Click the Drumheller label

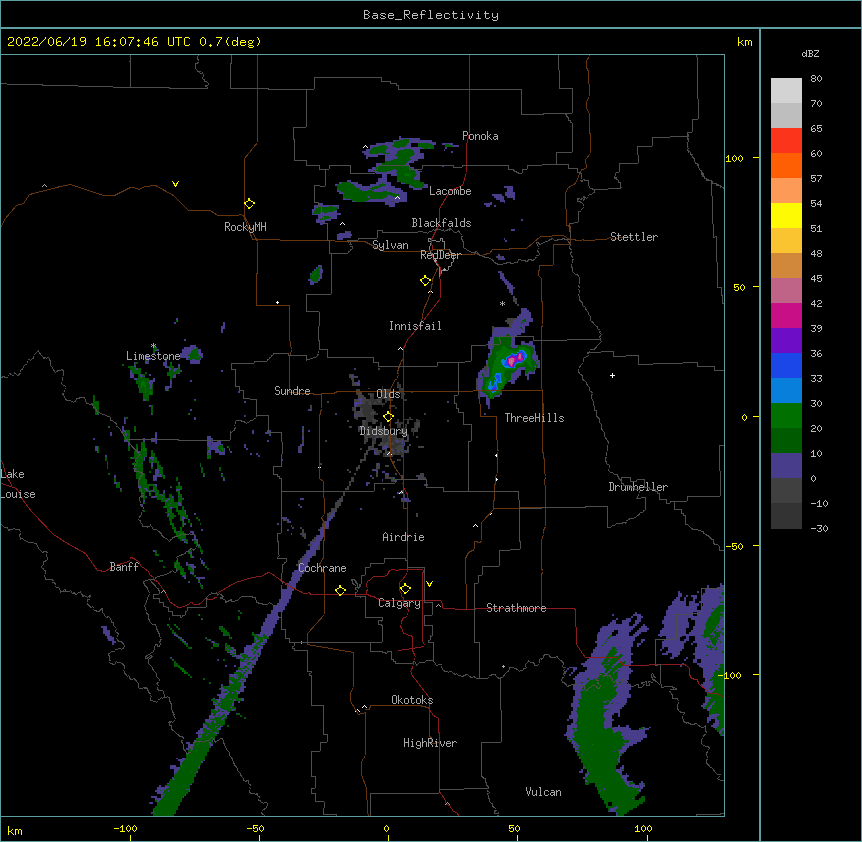tap(638, 487)
